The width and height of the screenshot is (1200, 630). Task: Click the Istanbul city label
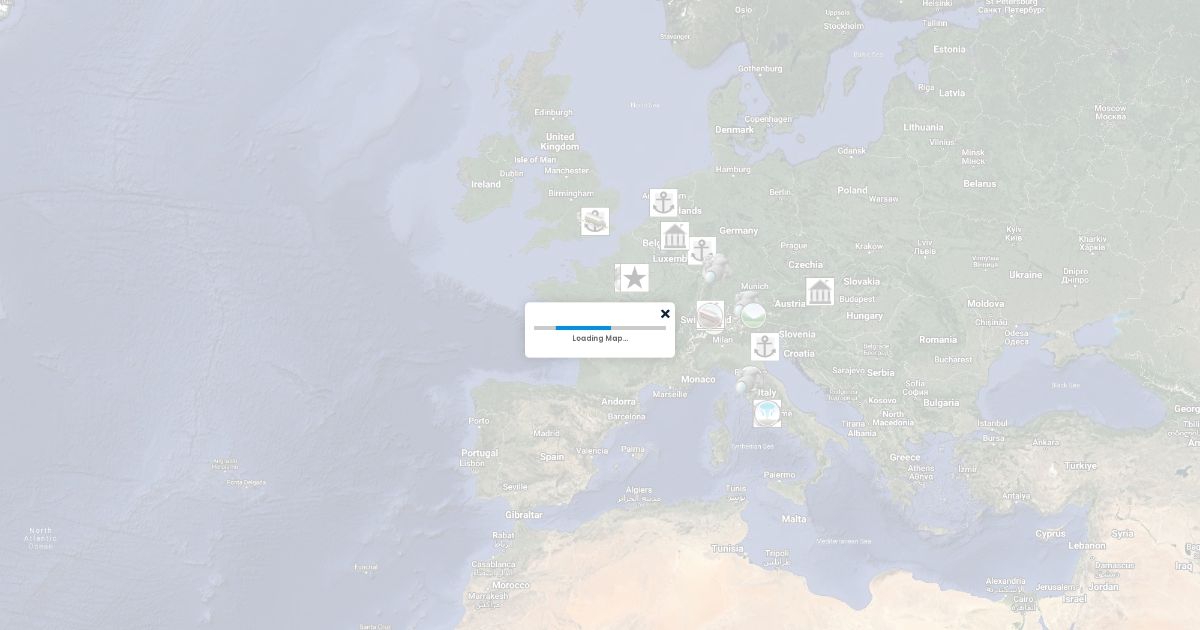click(x=993, y=424)
